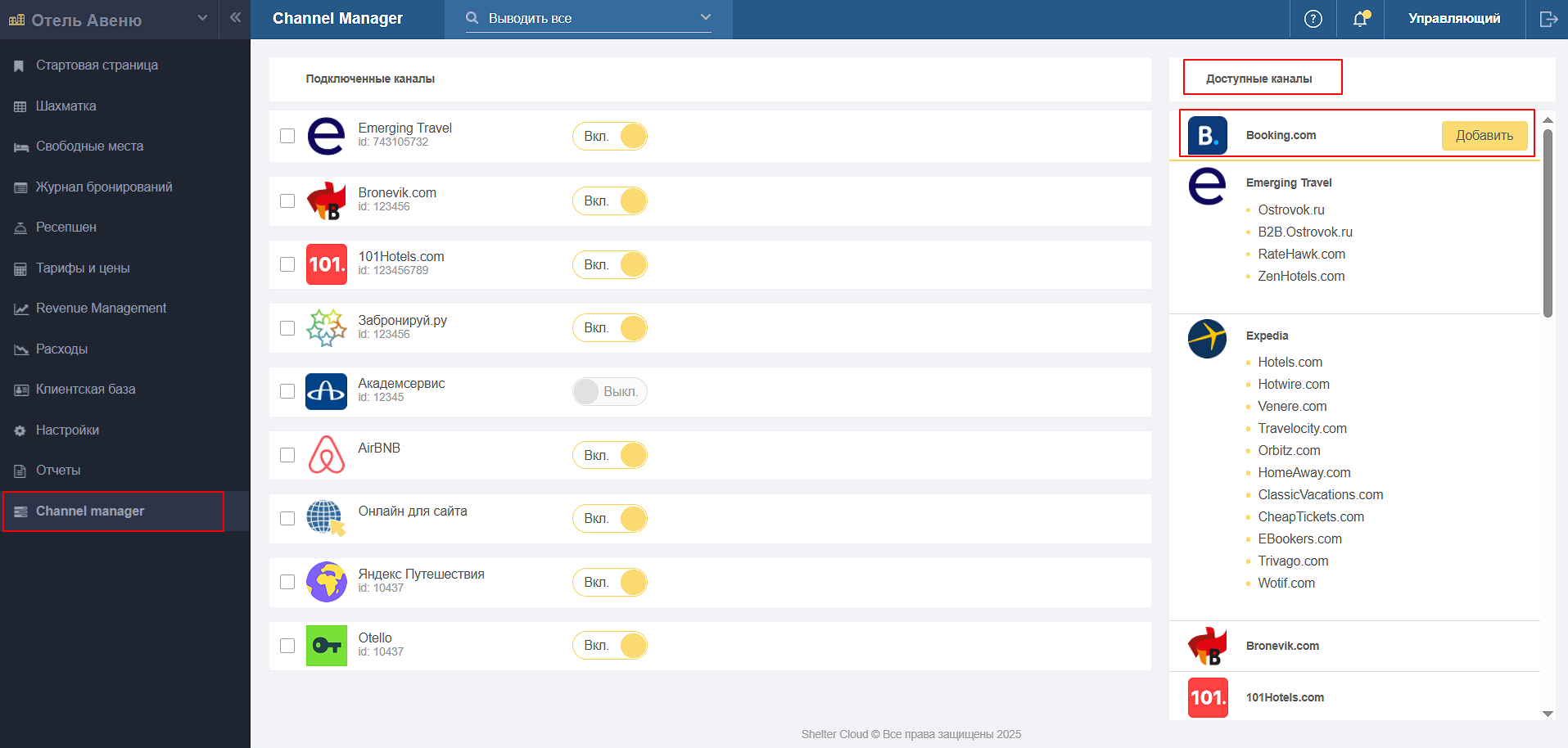
Task: Turn off the AirBNB toggle
Action: pos(610,455)
